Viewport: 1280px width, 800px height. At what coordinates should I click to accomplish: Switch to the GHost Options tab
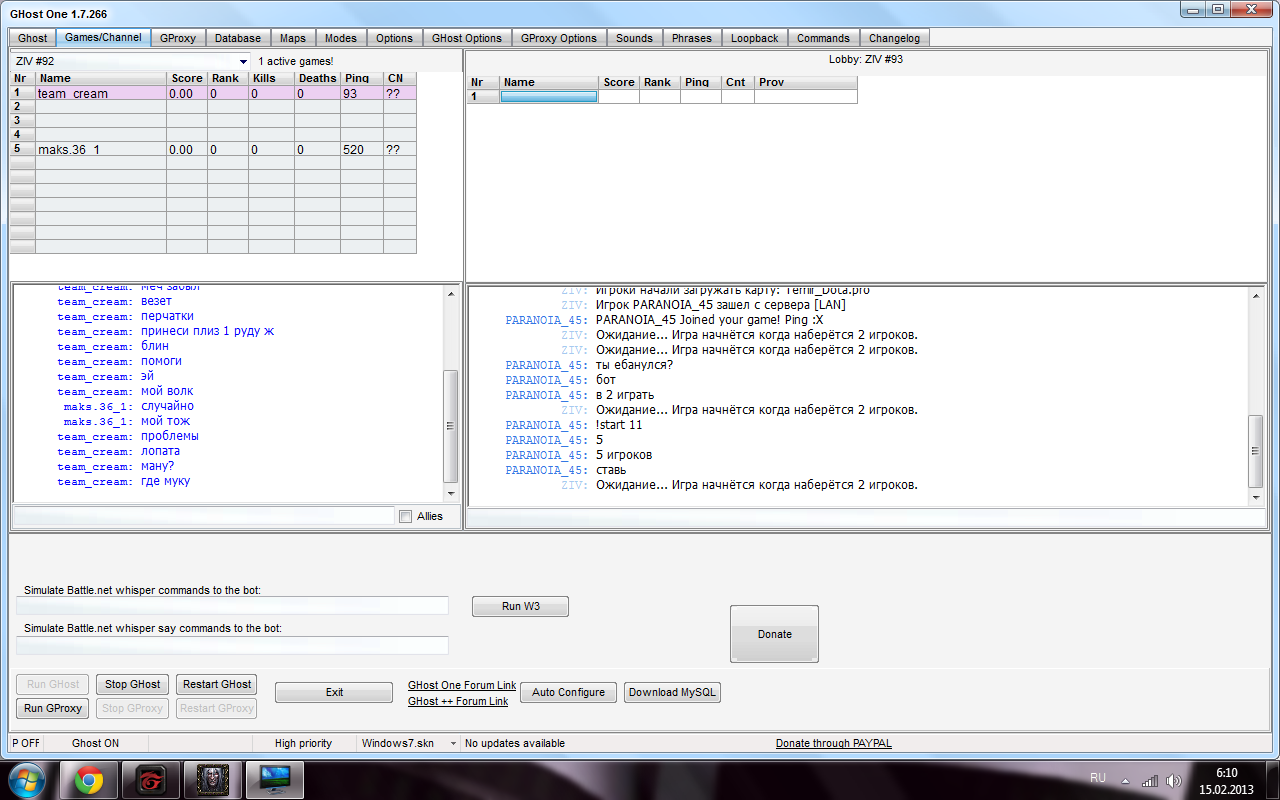click(467, 38)
